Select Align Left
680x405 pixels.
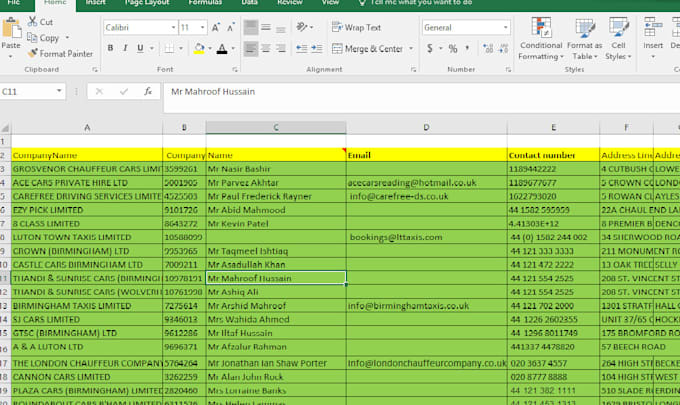(x=251, y=48)
